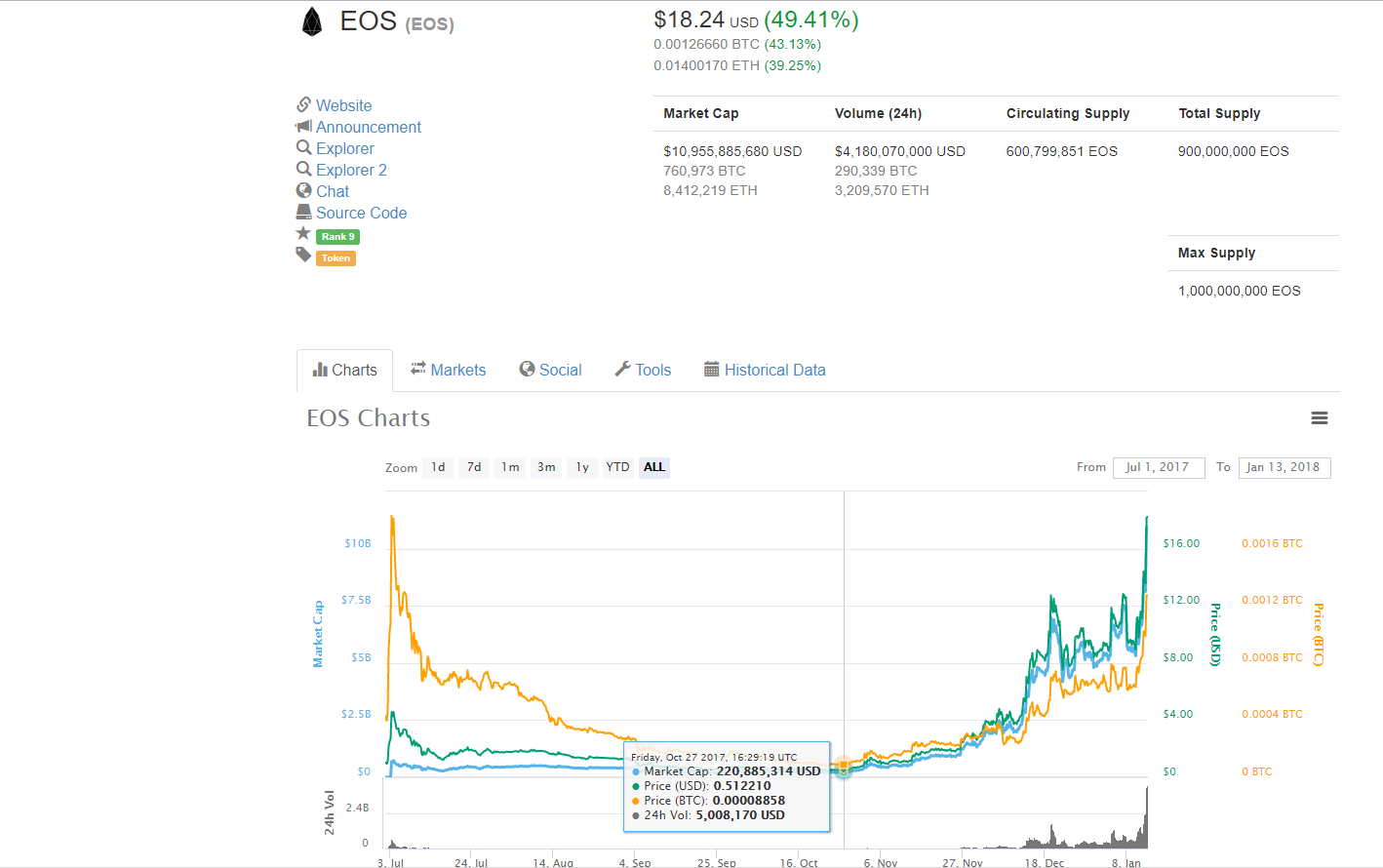Set chart zoom to YTD
The height and width of the screenshot is (868, 1383).
[x=617, y=467]
